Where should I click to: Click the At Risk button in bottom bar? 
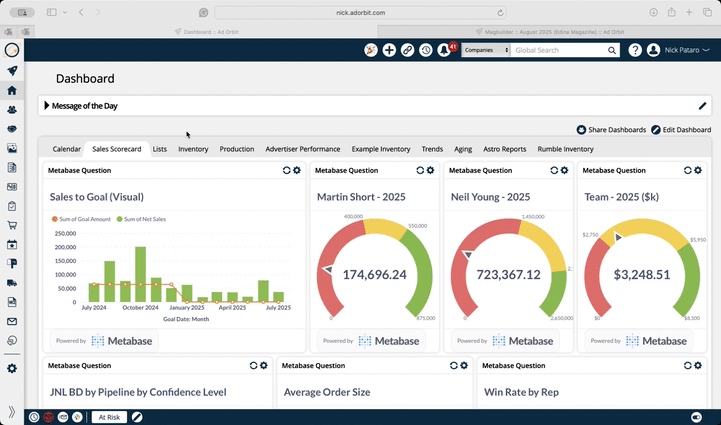(109, 417)
